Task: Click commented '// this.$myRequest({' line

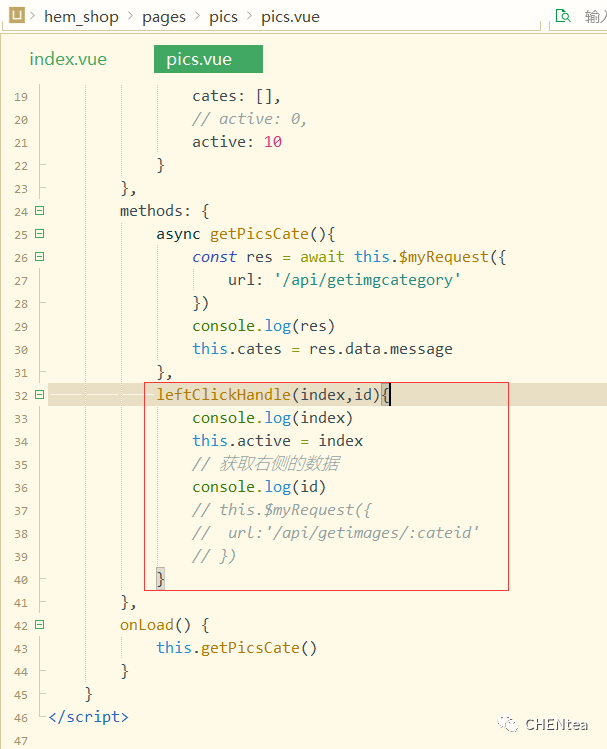Action: [281, 510]
